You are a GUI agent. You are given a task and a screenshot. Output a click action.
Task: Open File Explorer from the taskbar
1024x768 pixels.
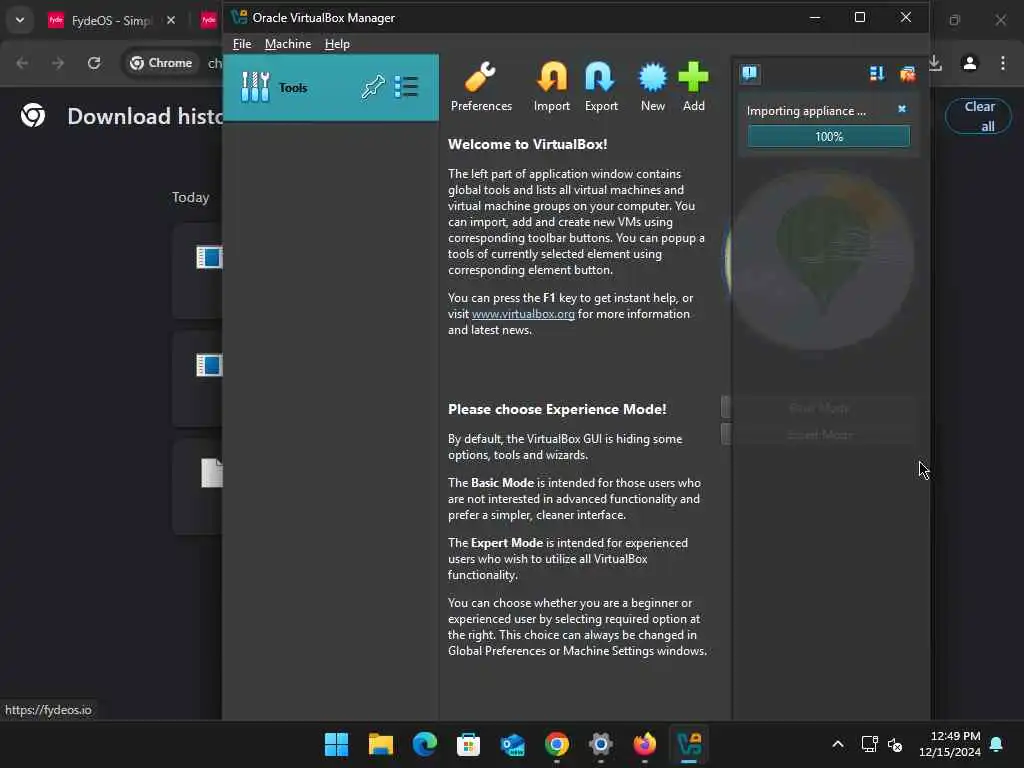(x=381, y=744)
